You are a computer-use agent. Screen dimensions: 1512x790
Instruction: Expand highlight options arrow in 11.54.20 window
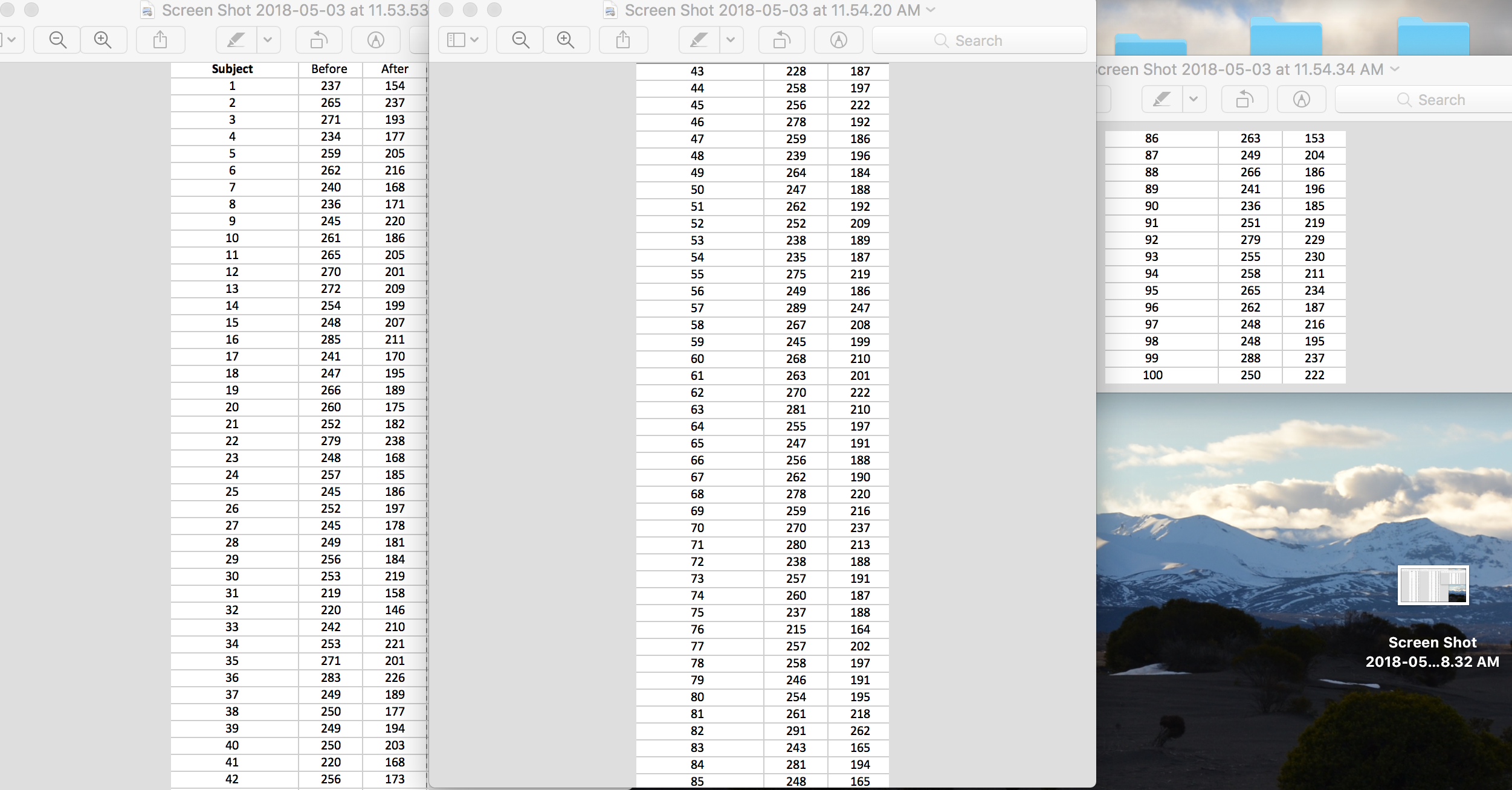731,40
